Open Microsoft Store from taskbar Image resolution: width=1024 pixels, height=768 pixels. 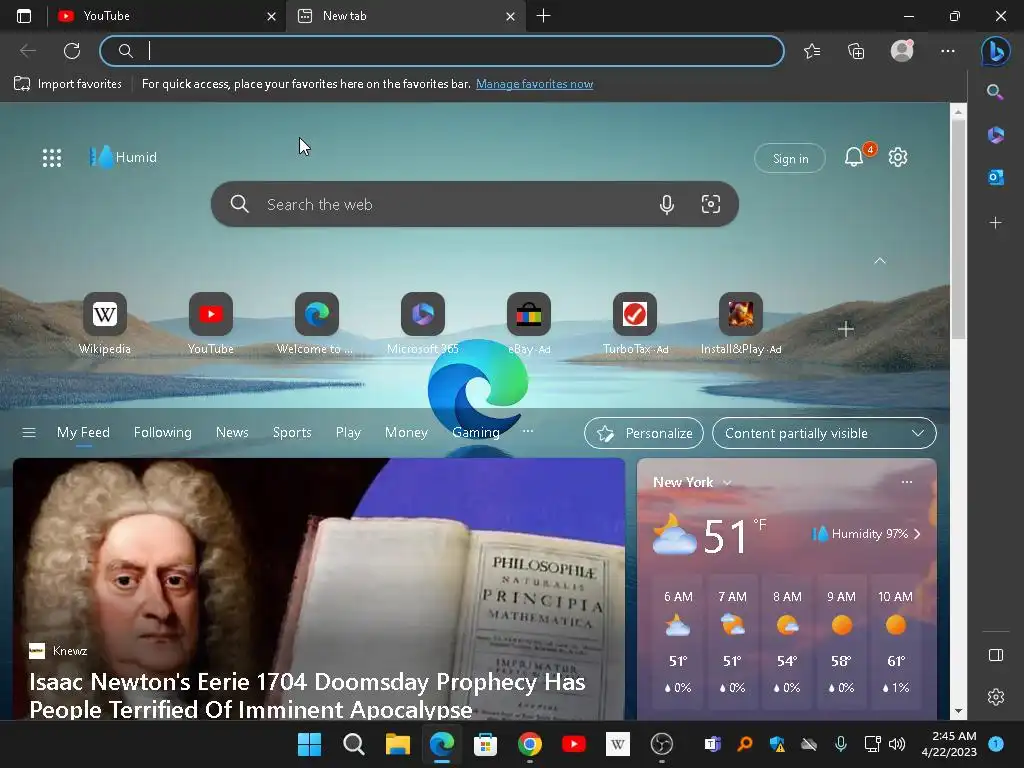pos(485,744)
